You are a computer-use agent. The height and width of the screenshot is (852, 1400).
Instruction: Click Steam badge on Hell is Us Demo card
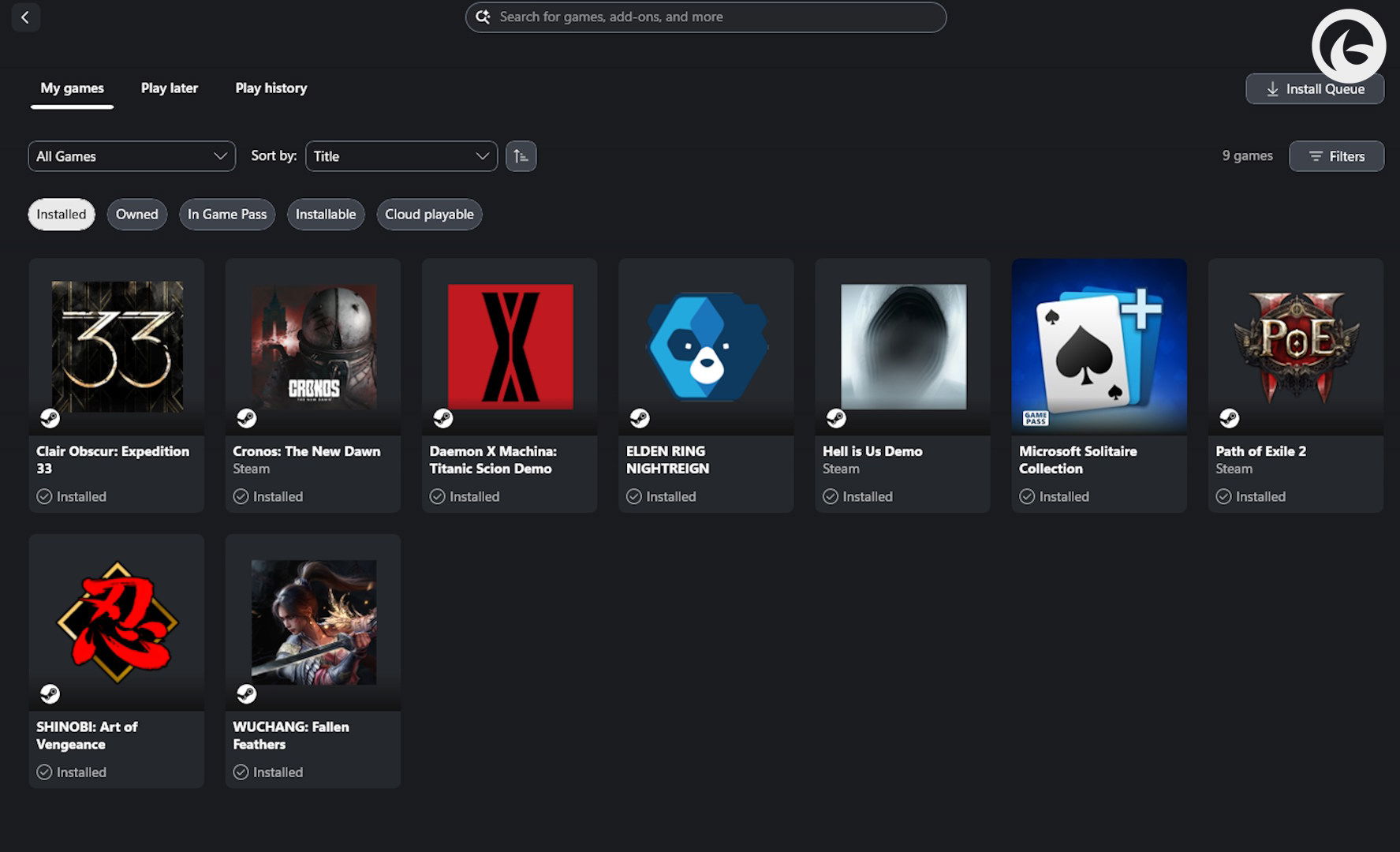836,418
